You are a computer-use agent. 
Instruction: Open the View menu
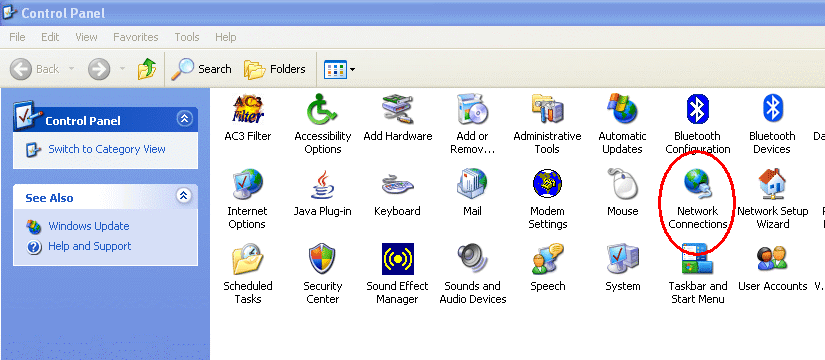pos(86,37)
